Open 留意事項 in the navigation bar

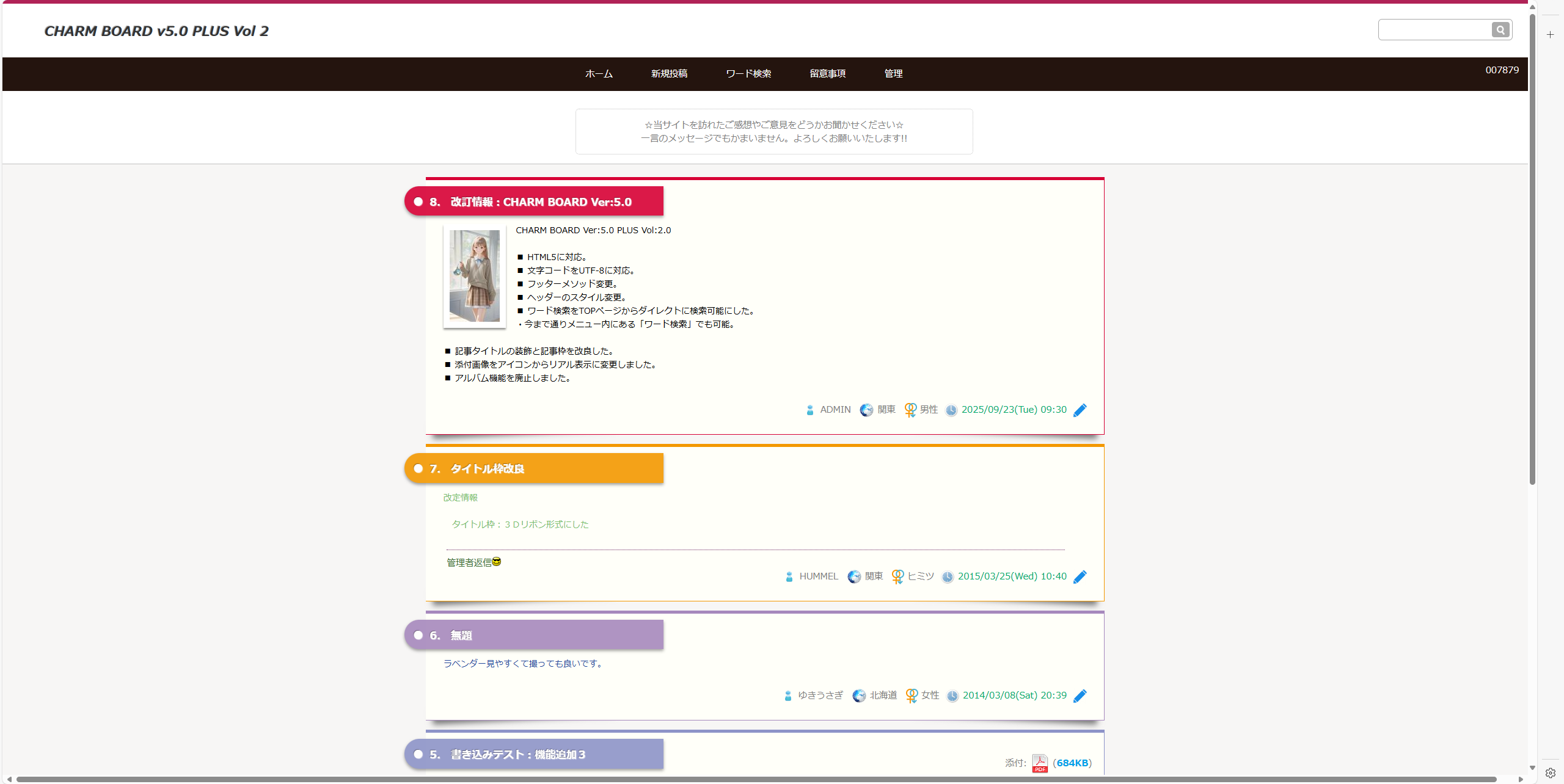[x=828, y=74]
